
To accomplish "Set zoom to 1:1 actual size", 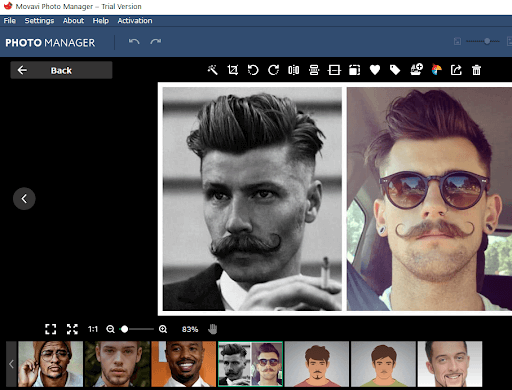I will pyautogui.click(x=93, y=329).
